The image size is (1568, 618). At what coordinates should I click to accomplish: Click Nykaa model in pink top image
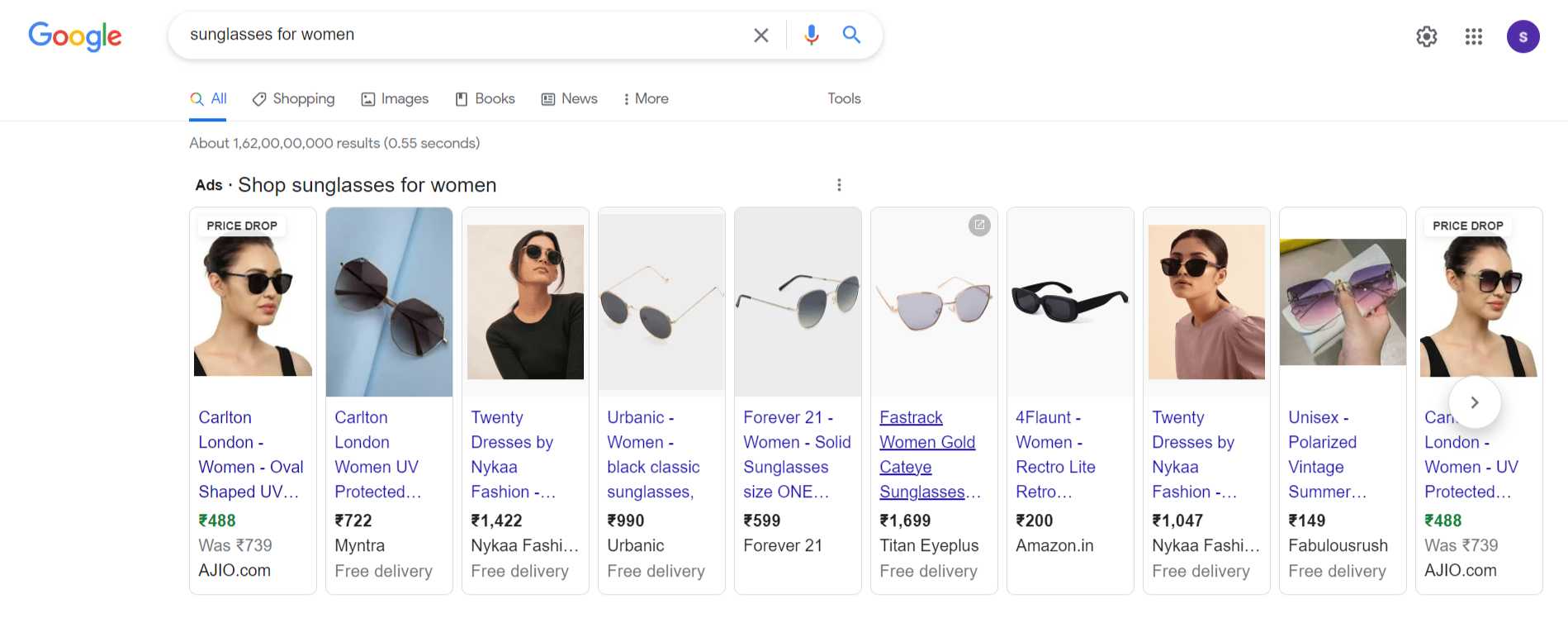pos(1206,302)
